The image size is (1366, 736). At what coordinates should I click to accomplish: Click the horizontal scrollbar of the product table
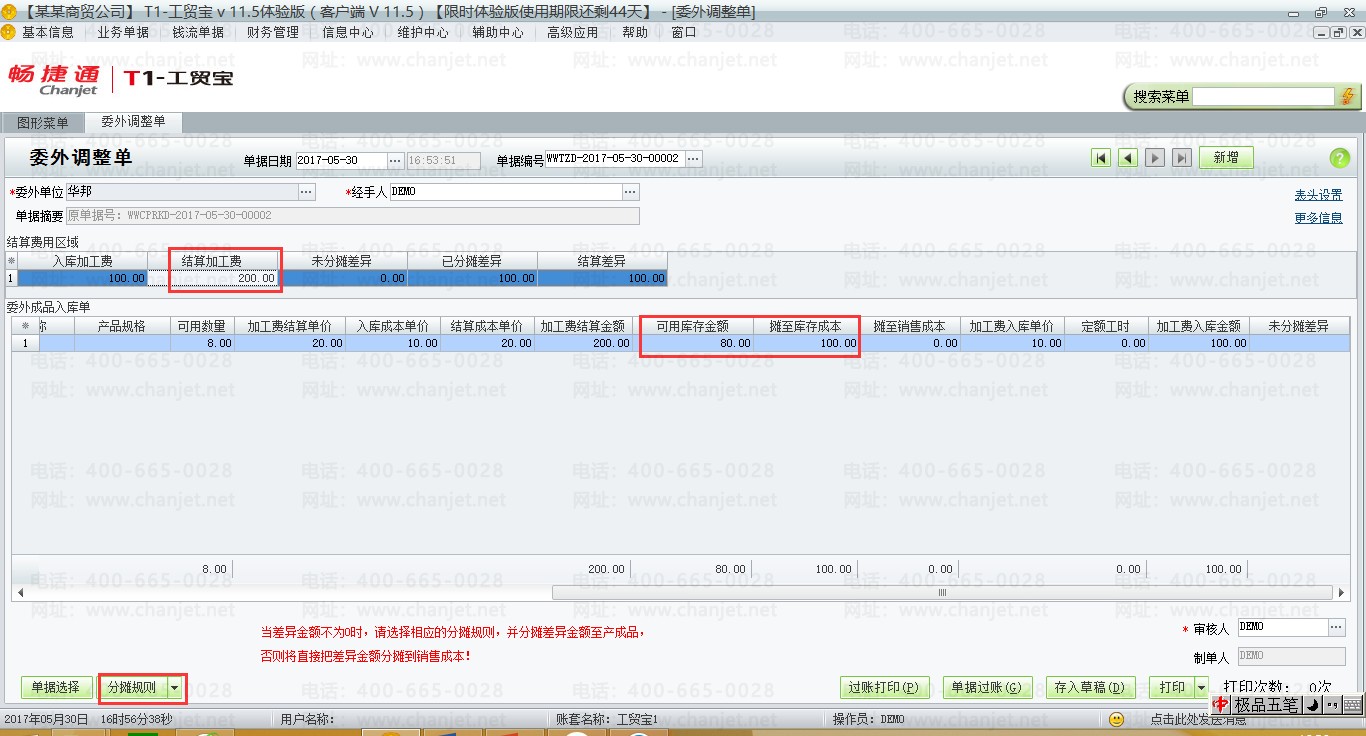[x=940, y=592]
